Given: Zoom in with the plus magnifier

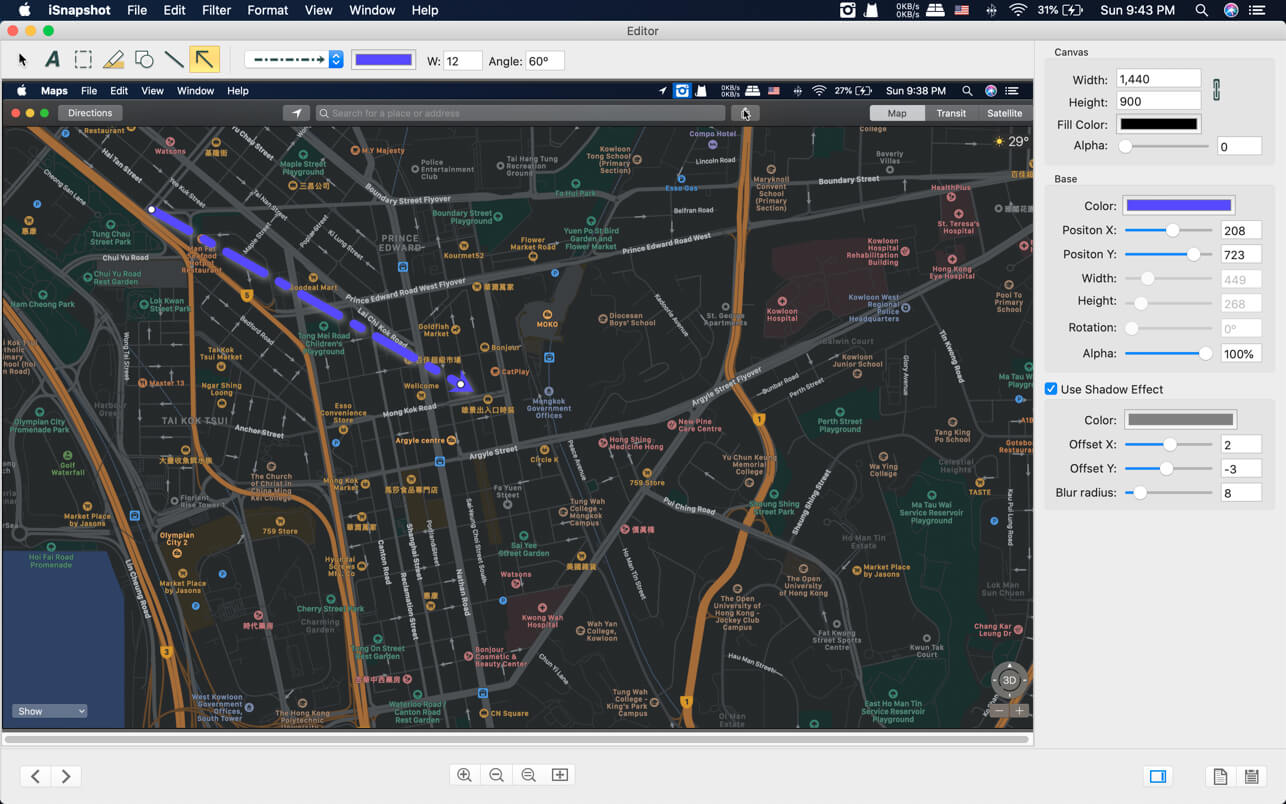Looking at the screenshot, I should tap(464, 776).
